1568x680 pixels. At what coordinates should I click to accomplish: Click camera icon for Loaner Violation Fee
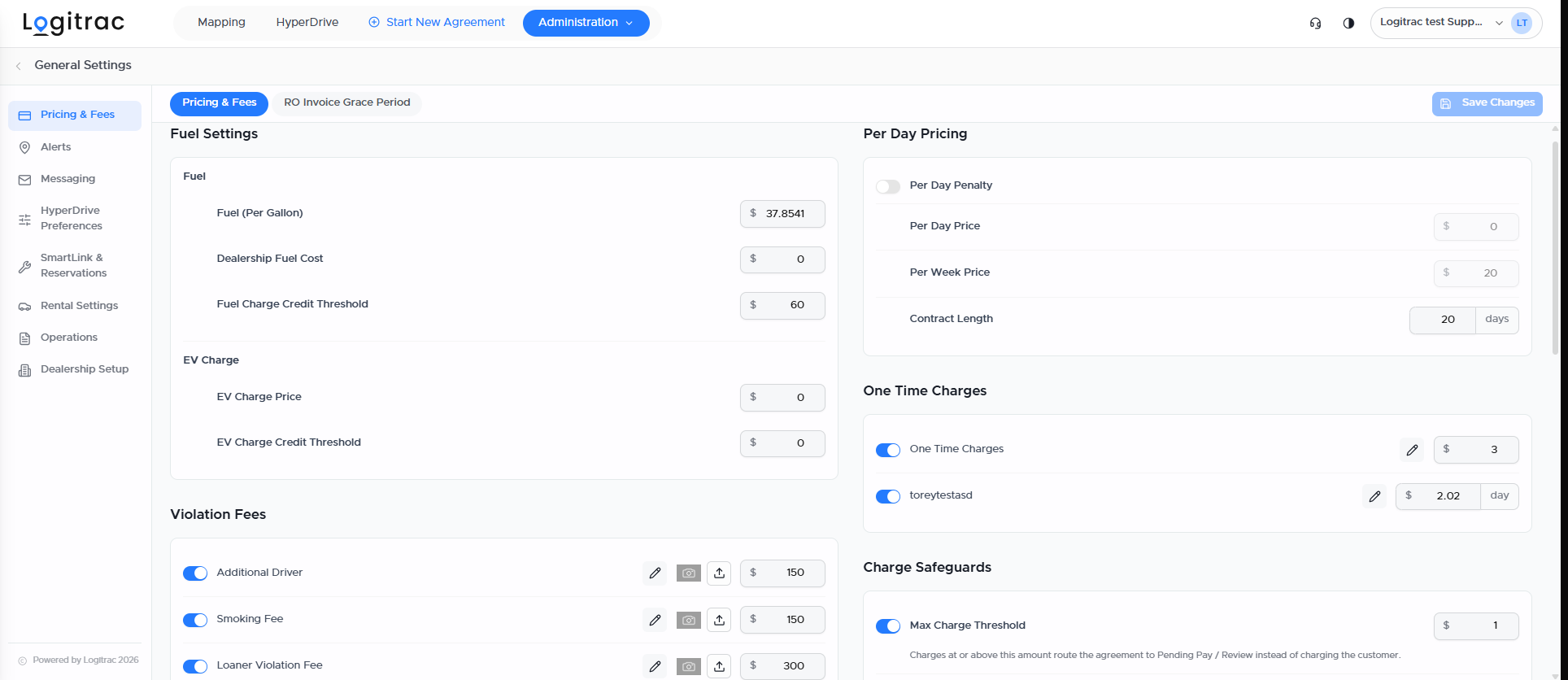pos(688,666)
